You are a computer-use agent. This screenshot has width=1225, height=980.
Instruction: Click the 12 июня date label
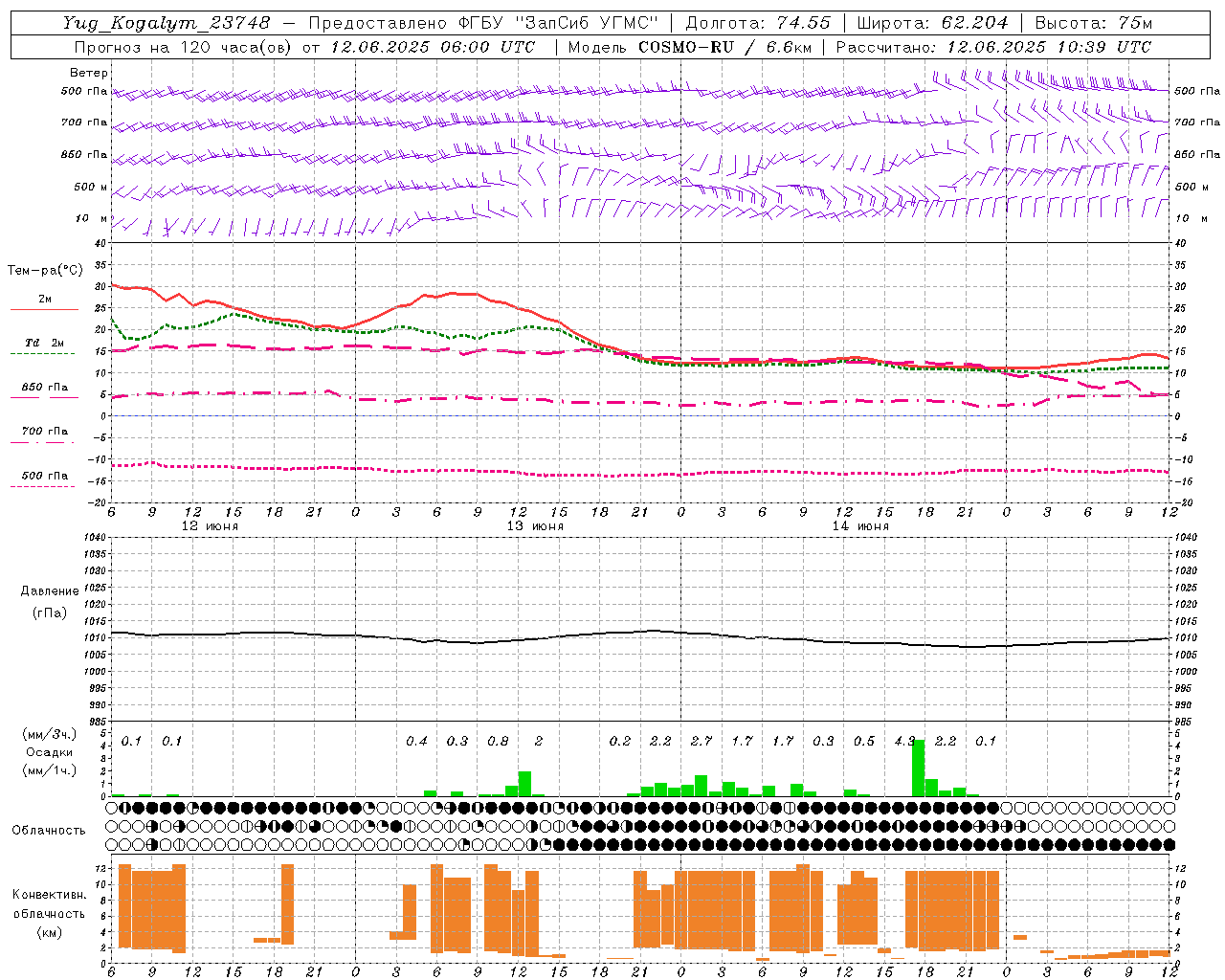pyautogui.click(x=210, y=526)
